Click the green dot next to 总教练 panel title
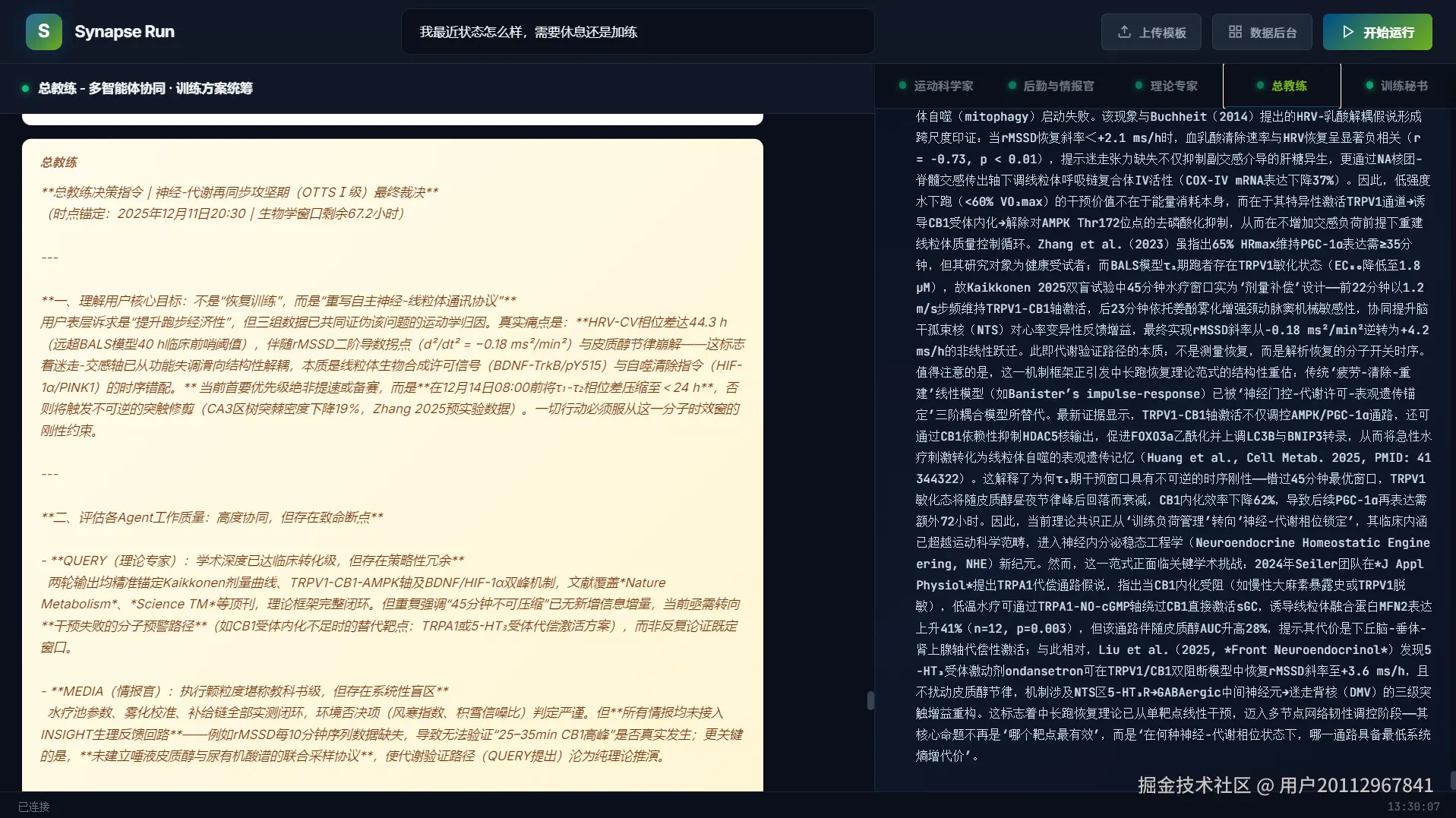The image size is (1456, 818). tap(24, 89)
